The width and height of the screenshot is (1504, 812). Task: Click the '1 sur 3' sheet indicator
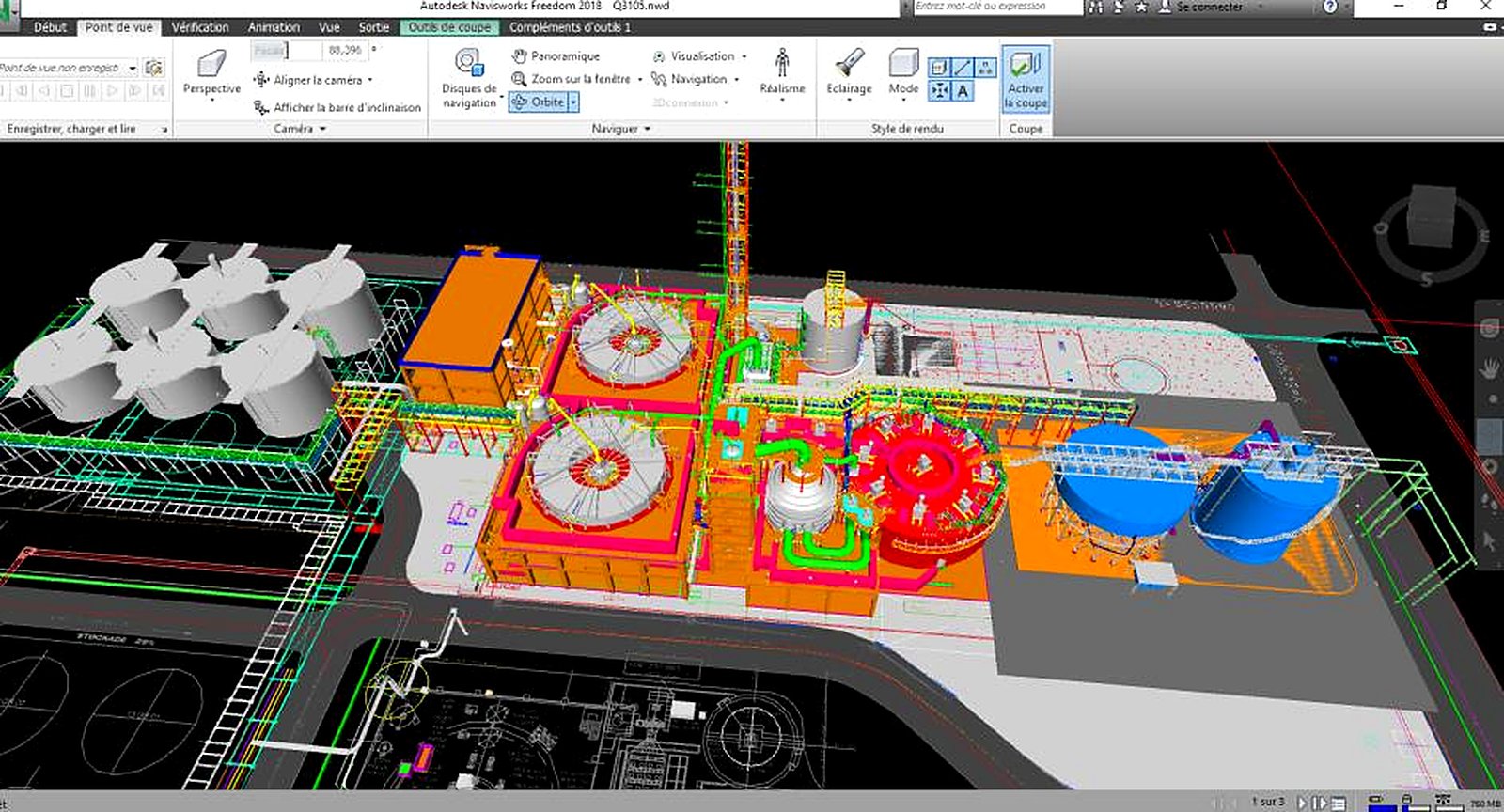(1267, 802)
